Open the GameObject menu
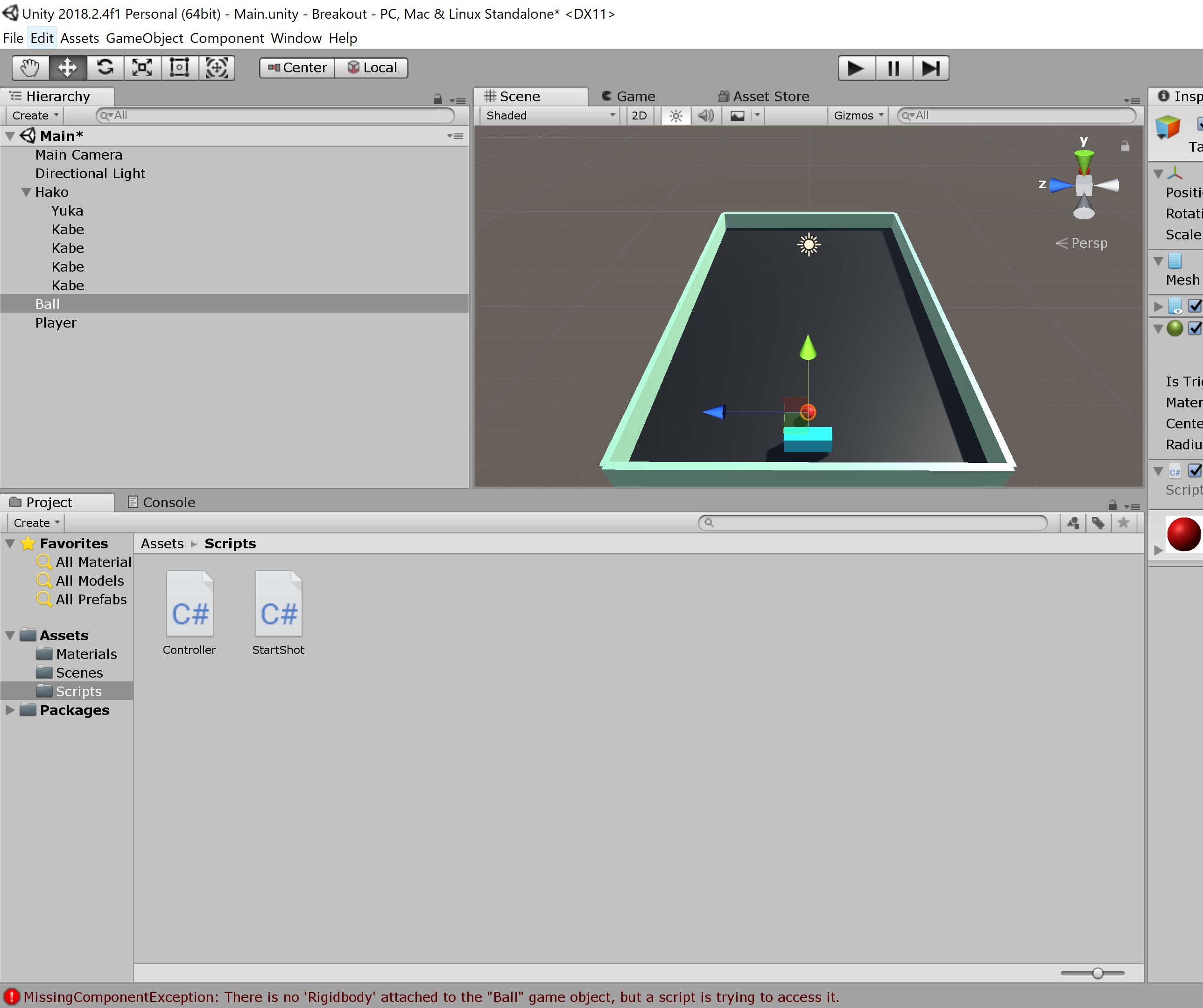The height and width of the screenshot is (1008, 1203). tap(144, 38)
